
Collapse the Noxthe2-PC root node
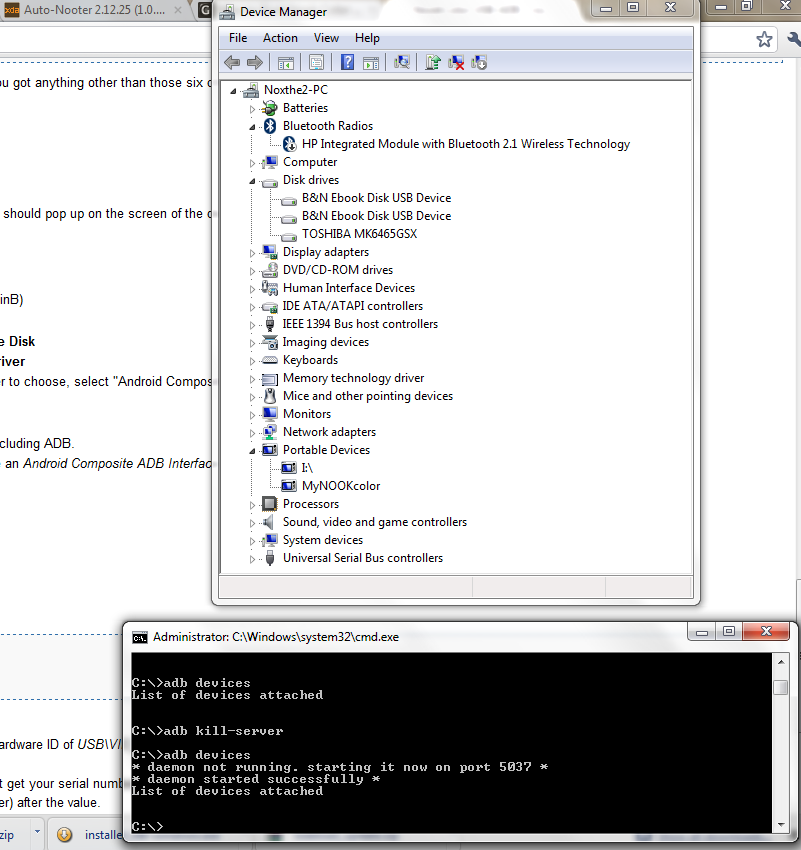click(x=233, y=91)
